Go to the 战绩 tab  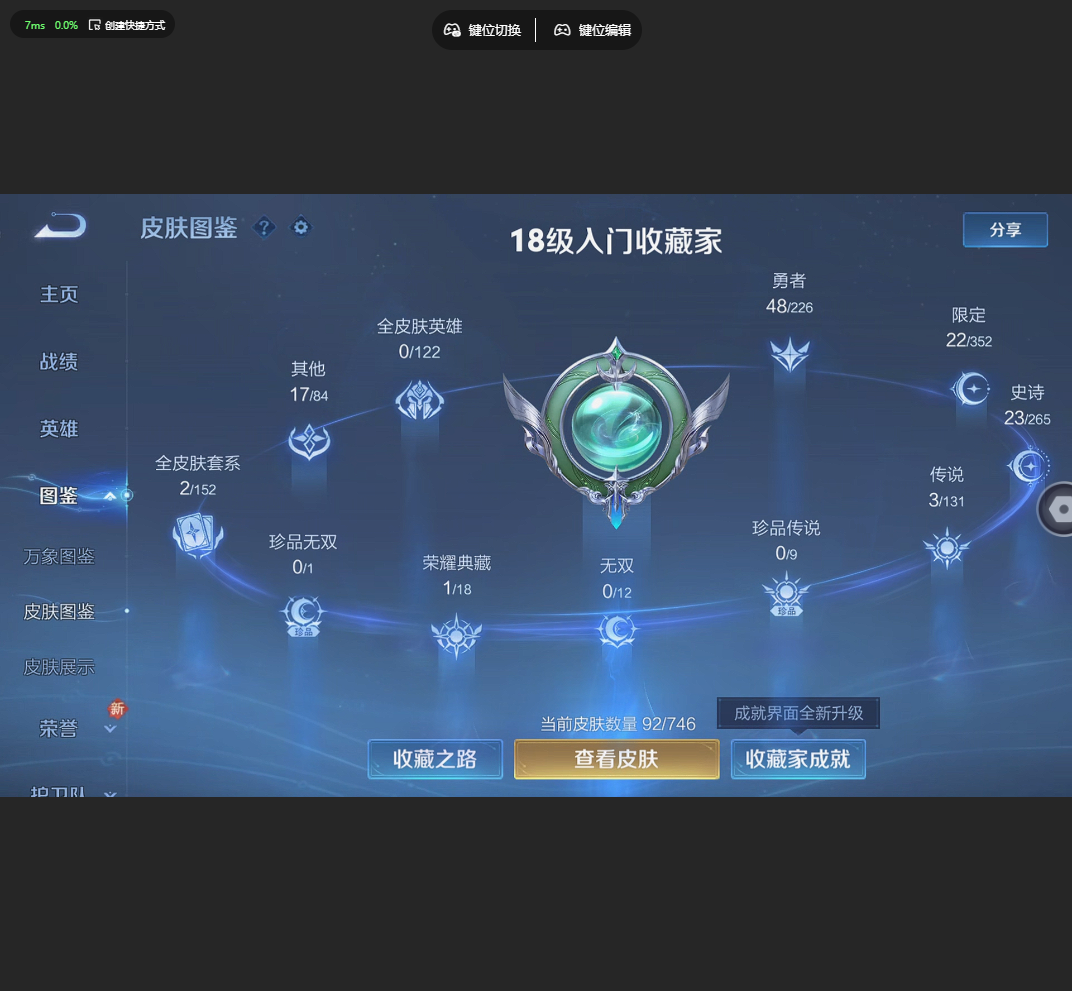[59, 362]
